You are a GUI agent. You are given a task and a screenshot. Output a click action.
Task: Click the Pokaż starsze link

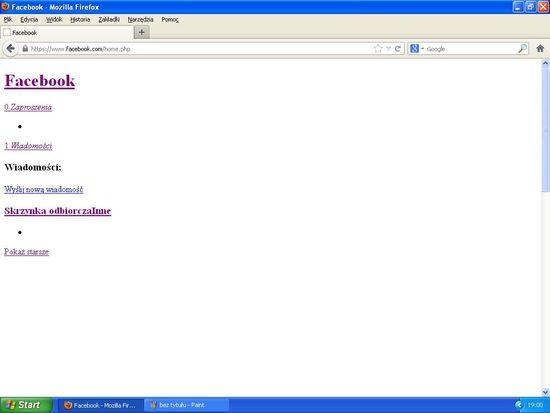26,252
